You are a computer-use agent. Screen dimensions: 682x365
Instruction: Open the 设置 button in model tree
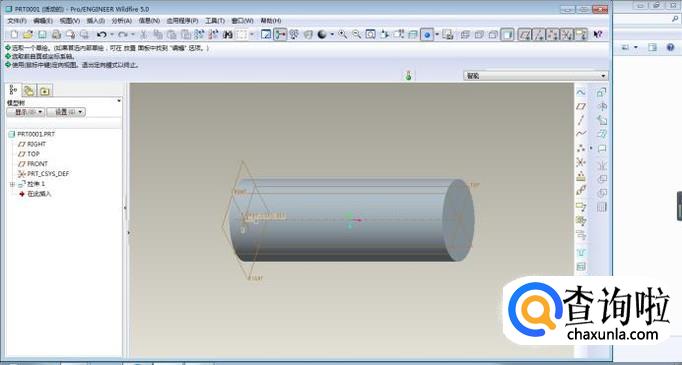(66, 112)
